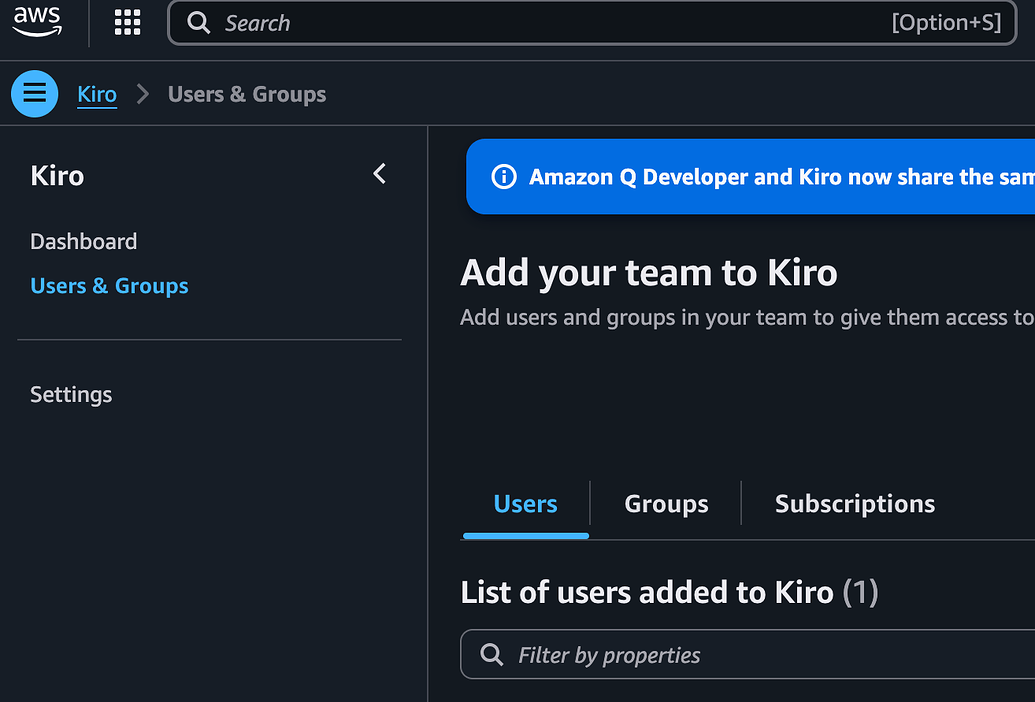Open the Kiro breadcrumb link

click(x=97, y=94)
